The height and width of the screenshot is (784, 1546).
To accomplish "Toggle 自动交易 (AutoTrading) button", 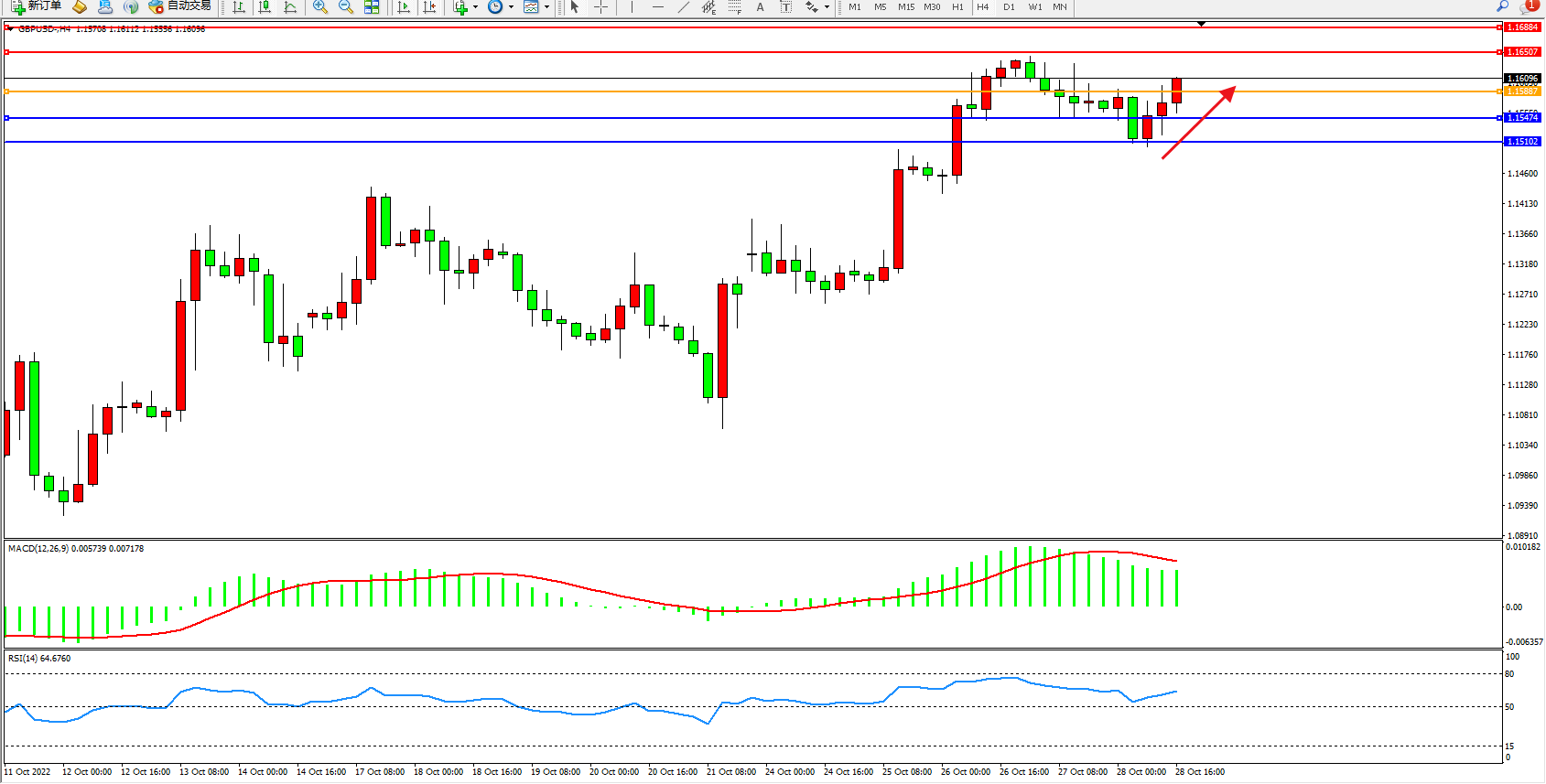I will (x=180, y=6).
